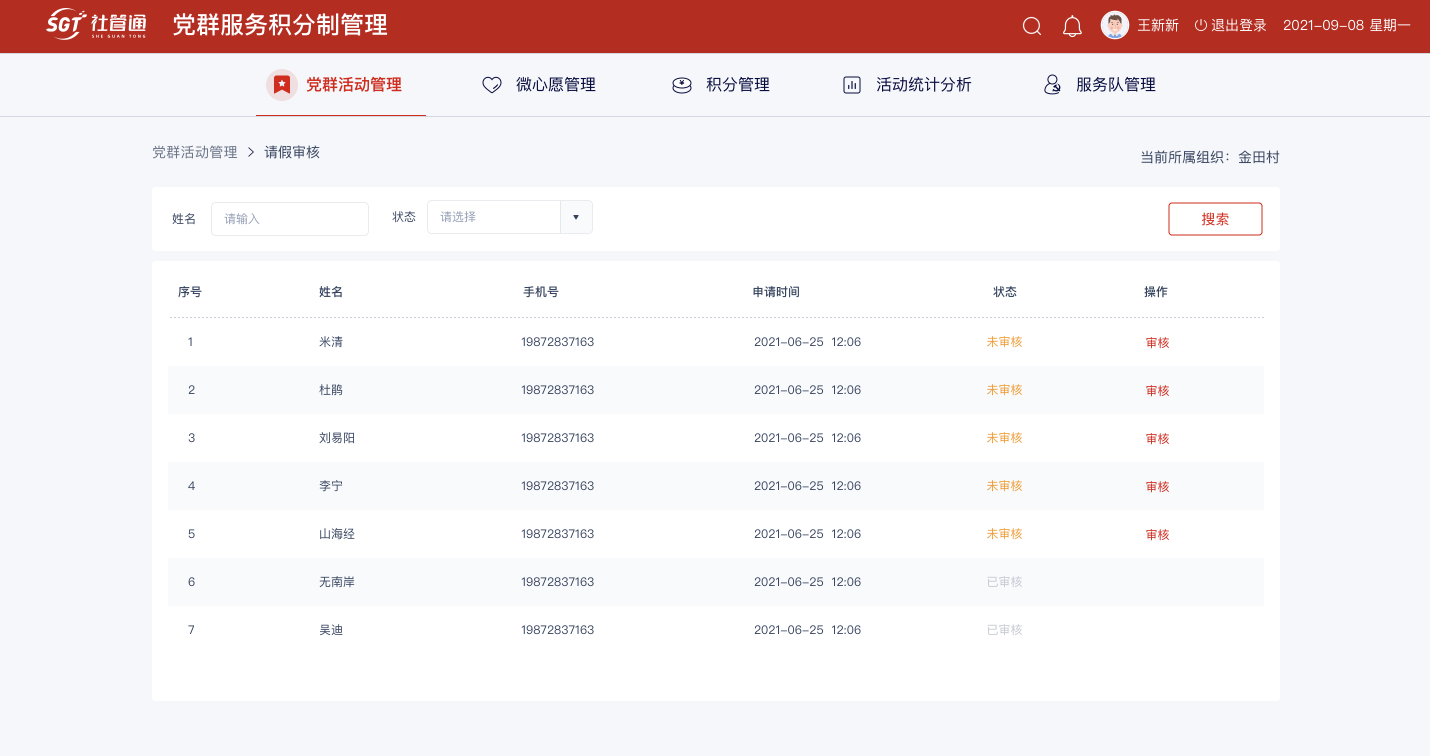Click the 微心愿管理 heart icon
The height and width of the screenshot is (756, 1430).
pyautogui.click(x=492, y=85)
